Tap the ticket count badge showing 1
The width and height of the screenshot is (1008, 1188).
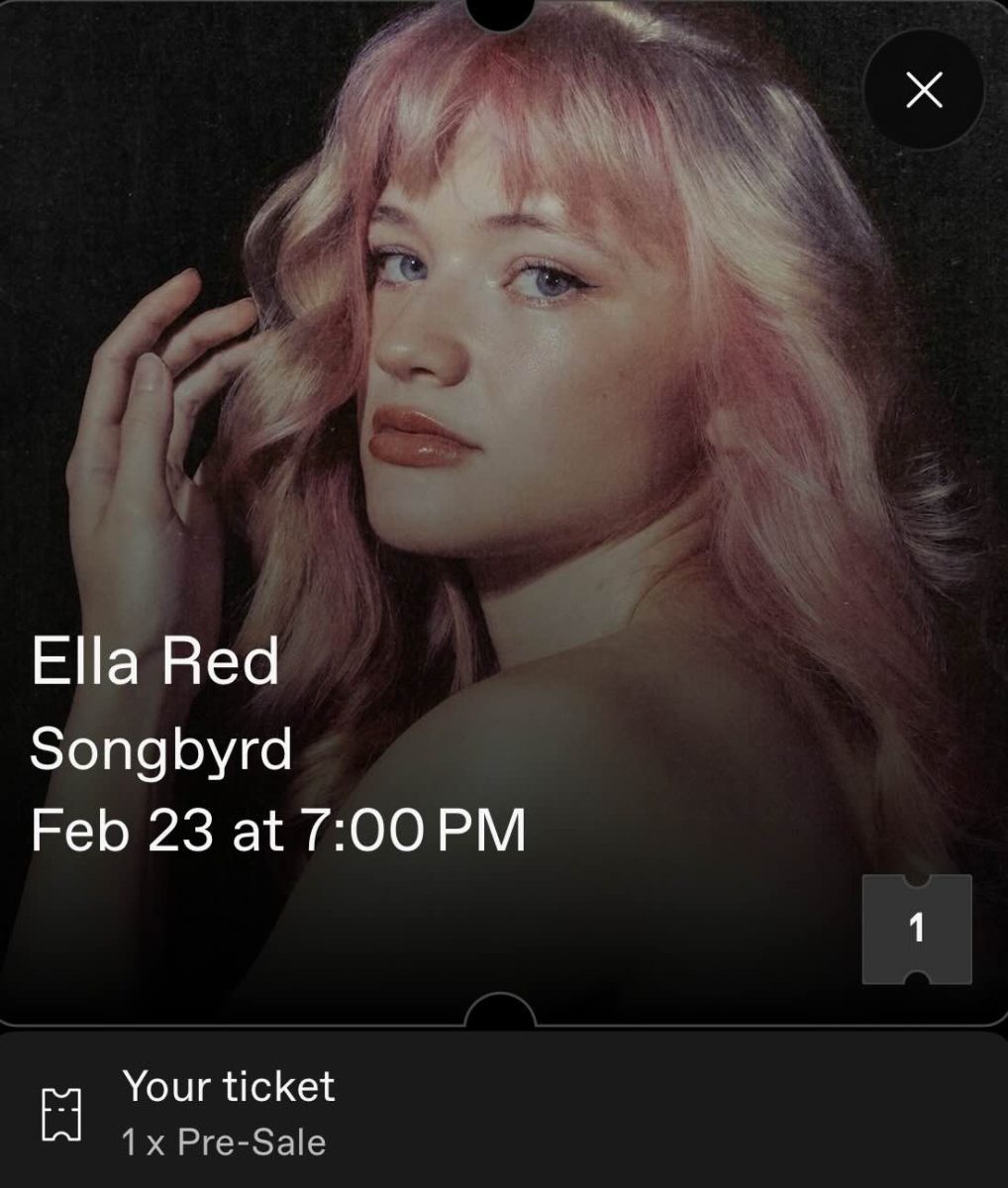pos(916,929)
